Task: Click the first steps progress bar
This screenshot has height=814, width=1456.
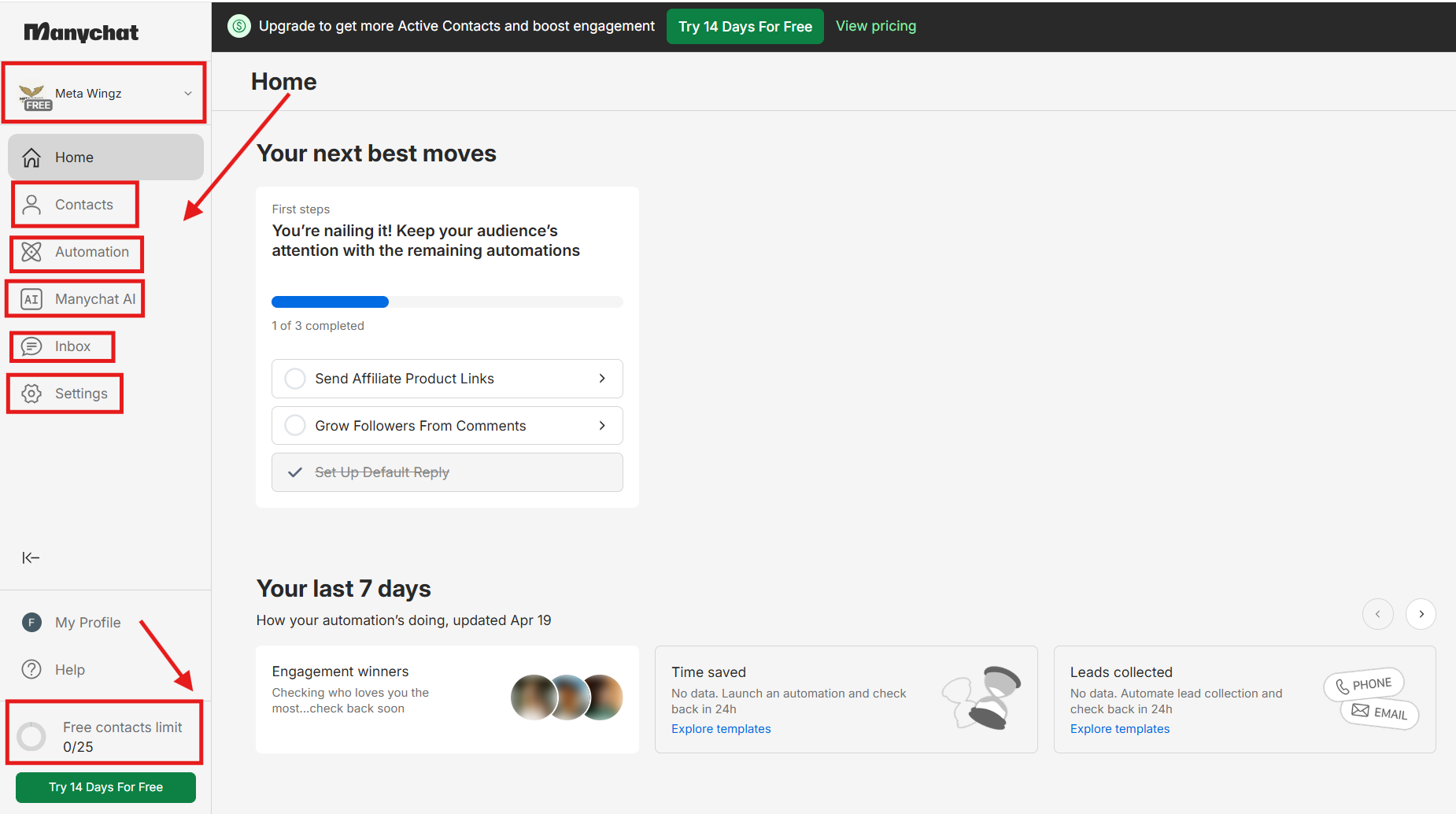Action: tap(447, 302)
